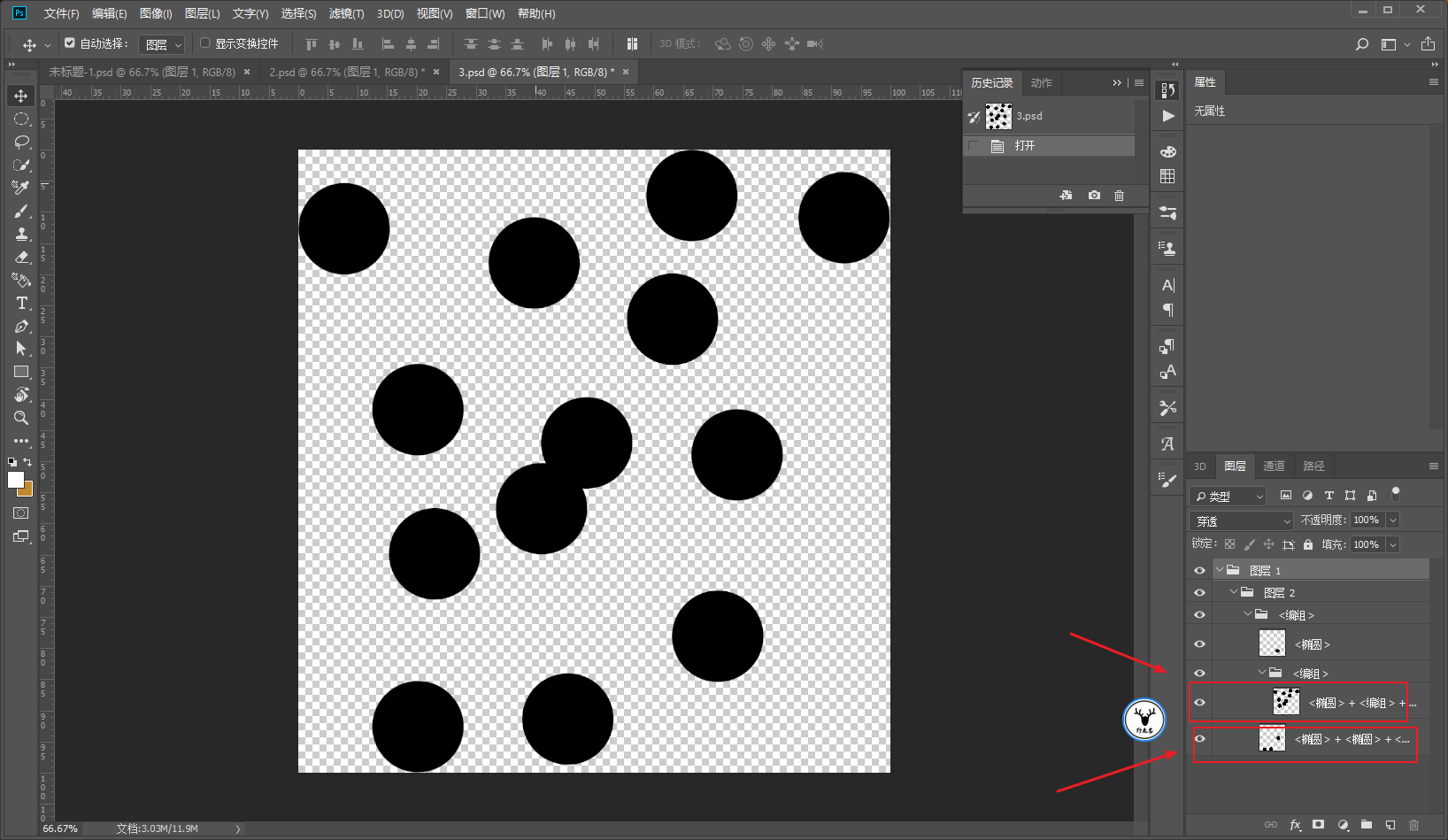
Task: Open the search magnifier icon
Action: point(1362,43)
